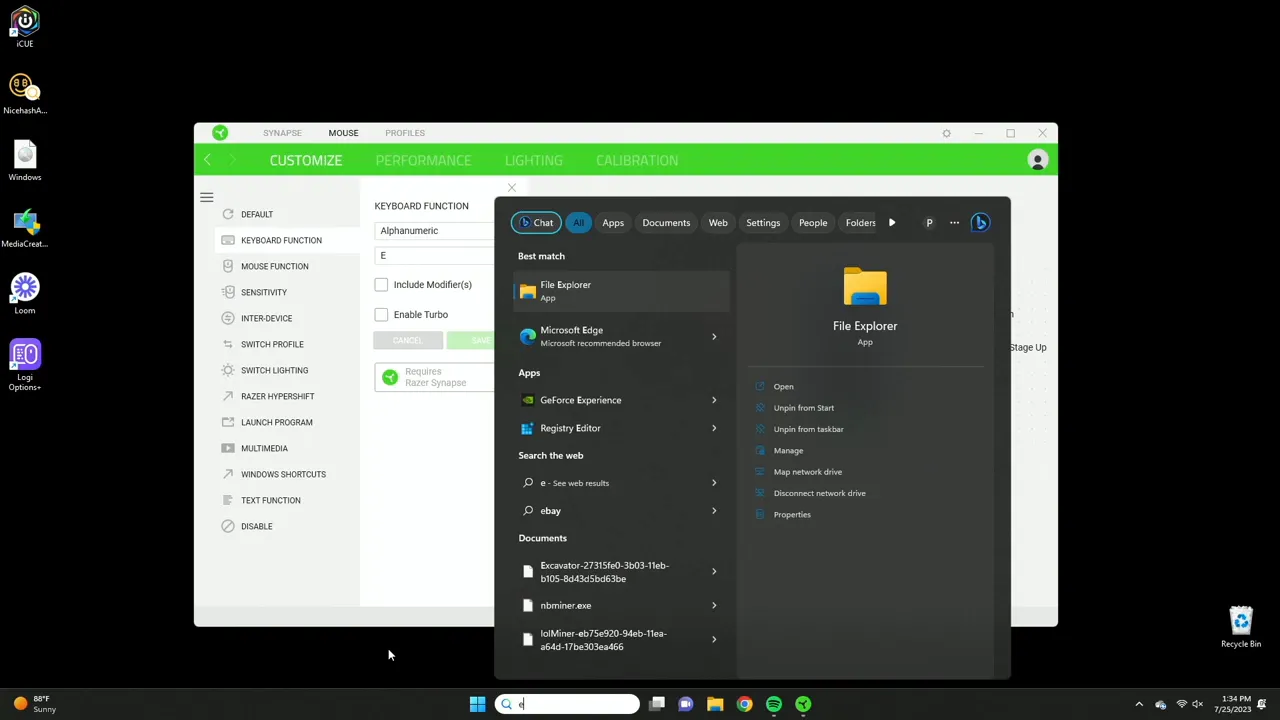Click the Windows Start button
Viewport: 1280px width, 720px height.
pyautogui.click(x=477, y=704)
